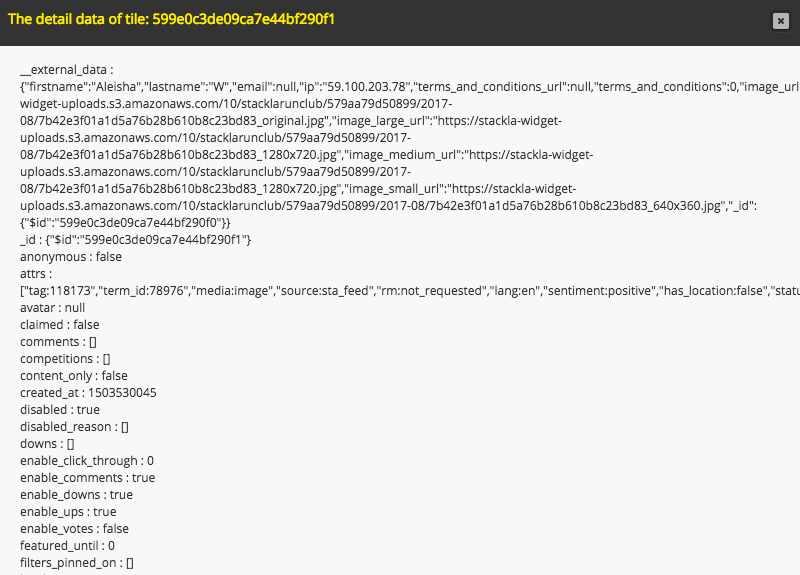Click the attrs field label
Image resolution: width=800 pixels, height=575 pixels.
click(38, 274)
